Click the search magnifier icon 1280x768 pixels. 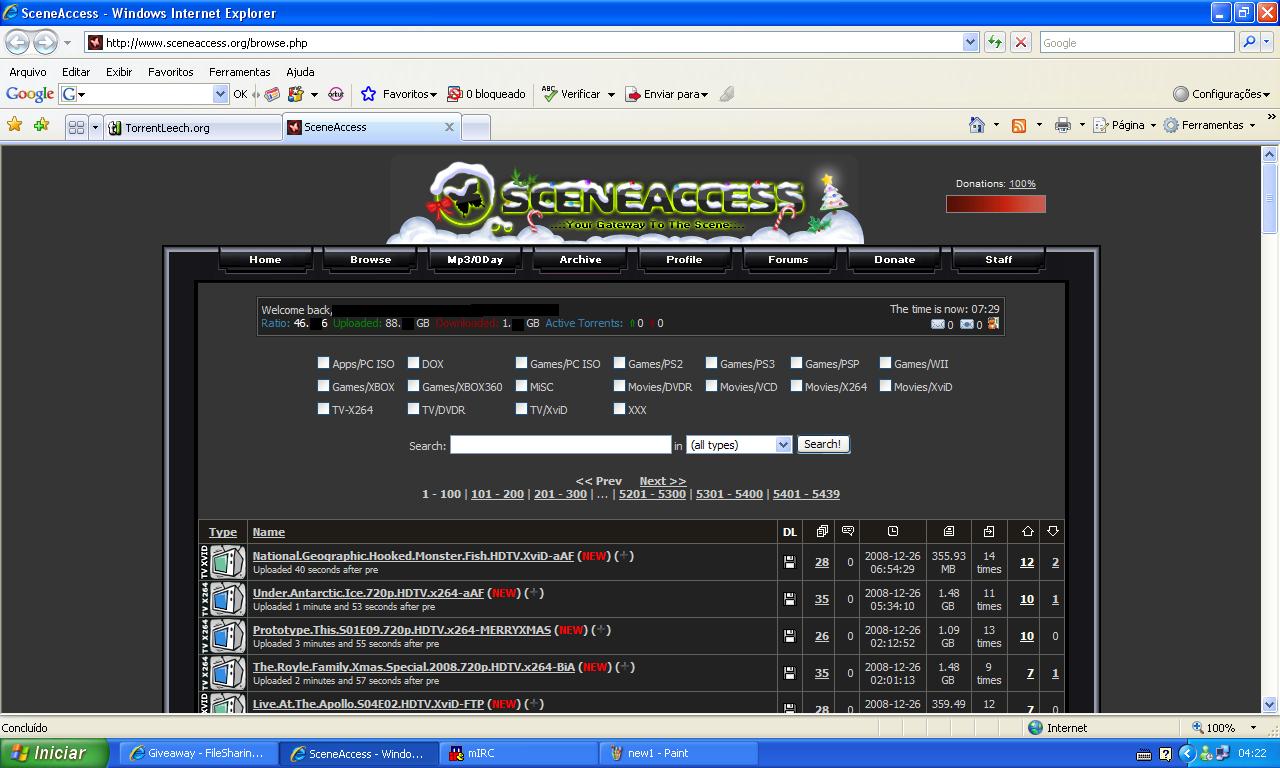(x=1248, y=42)
